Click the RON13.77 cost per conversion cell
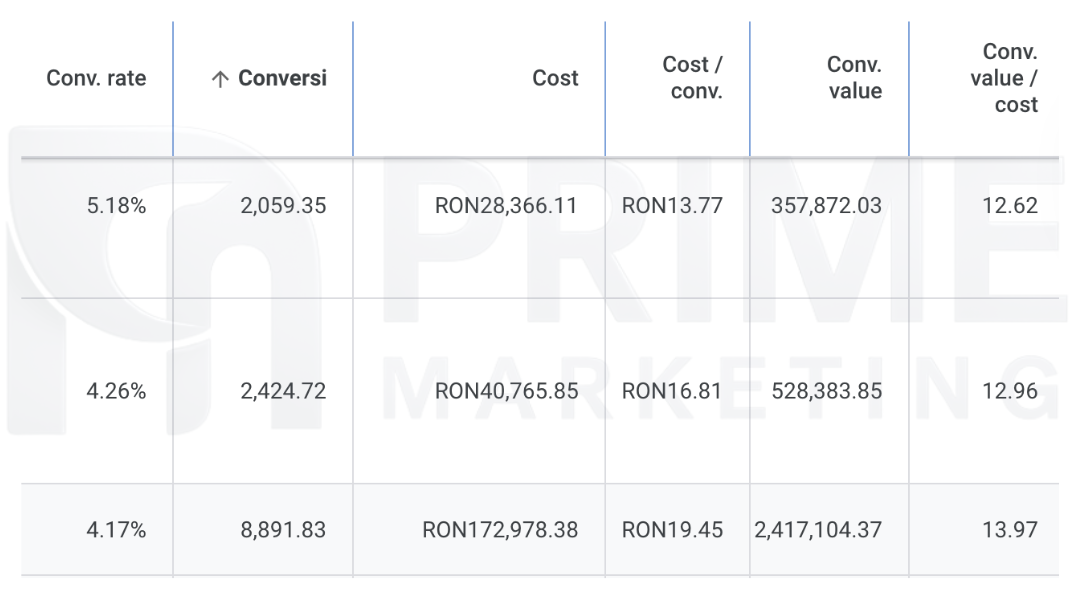This screenshot has height=600, width=1080. tap(671, 206)
